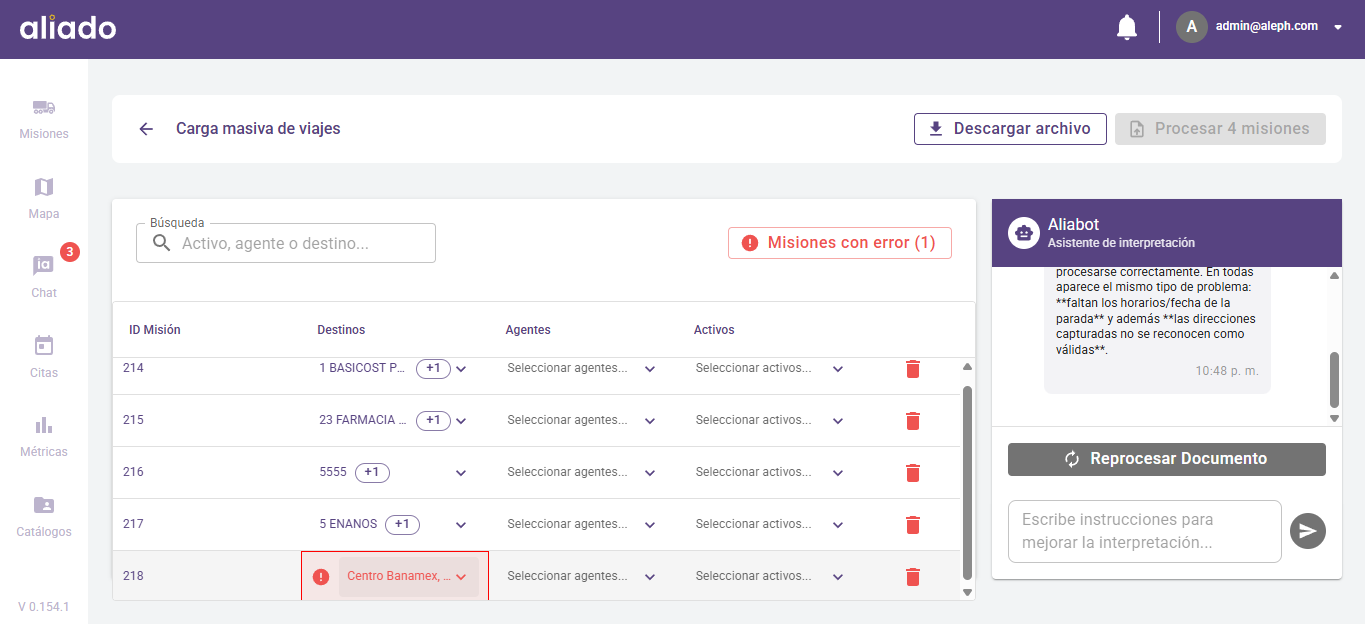
Task: Delete mission 214 with trash icon
Action: click(x=912, y=369)
